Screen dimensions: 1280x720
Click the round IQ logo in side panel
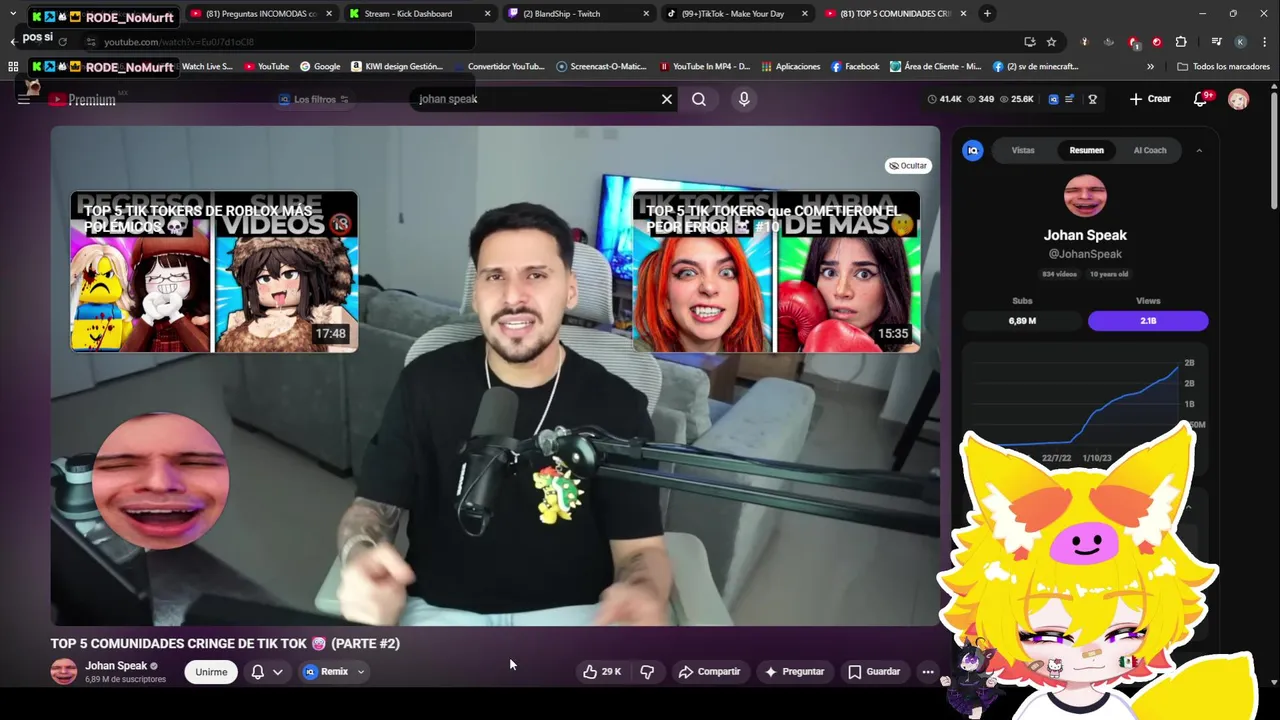click(x=973, y=150)
